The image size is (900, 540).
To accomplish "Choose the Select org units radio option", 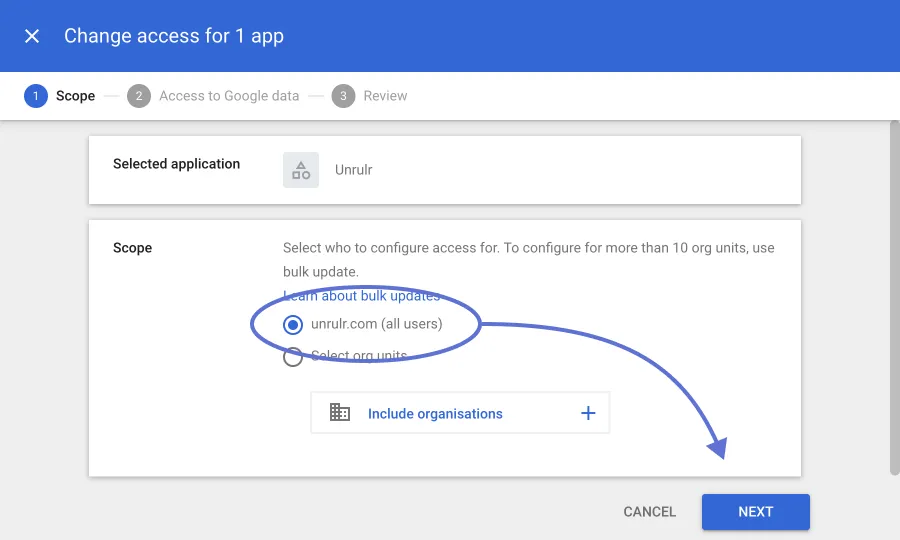I will (293, 357).
